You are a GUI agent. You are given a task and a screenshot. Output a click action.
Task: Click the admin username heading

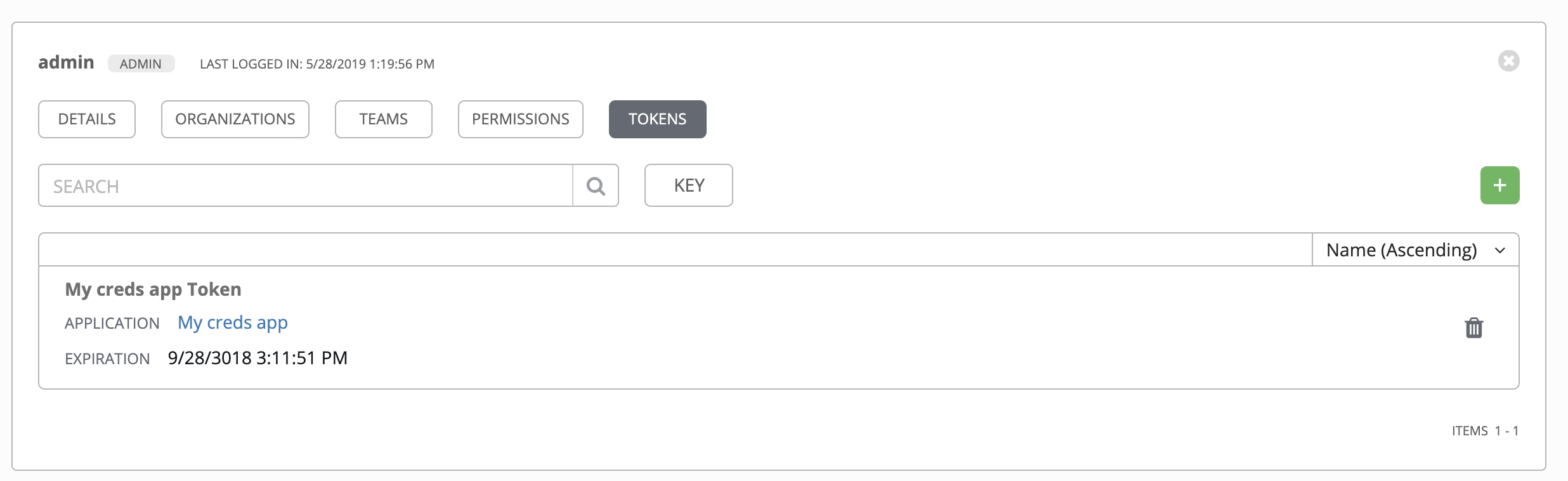pos(66,62)
